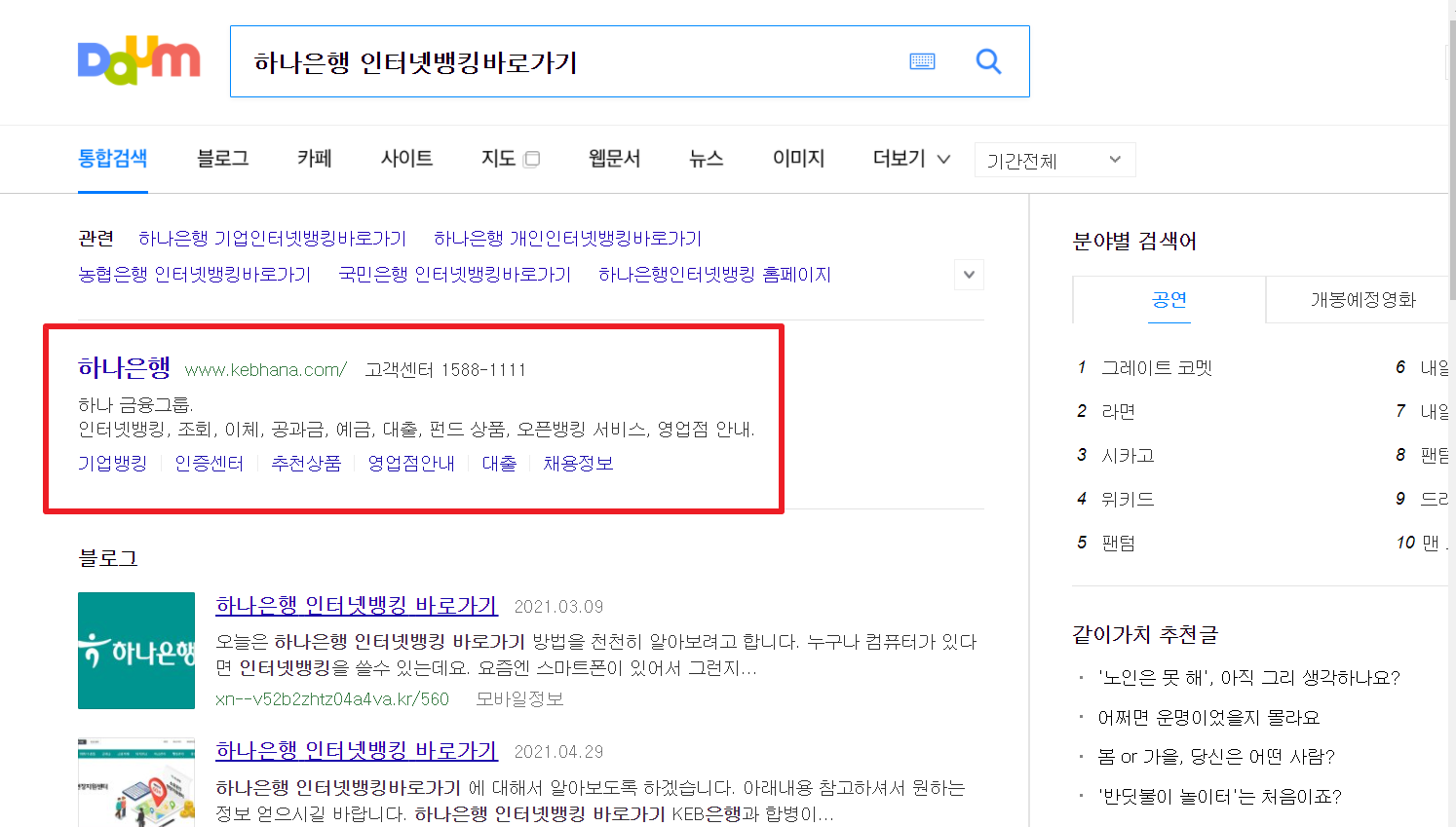
Task: Open the 채용정보 sublink
Action: click(578, 464)
